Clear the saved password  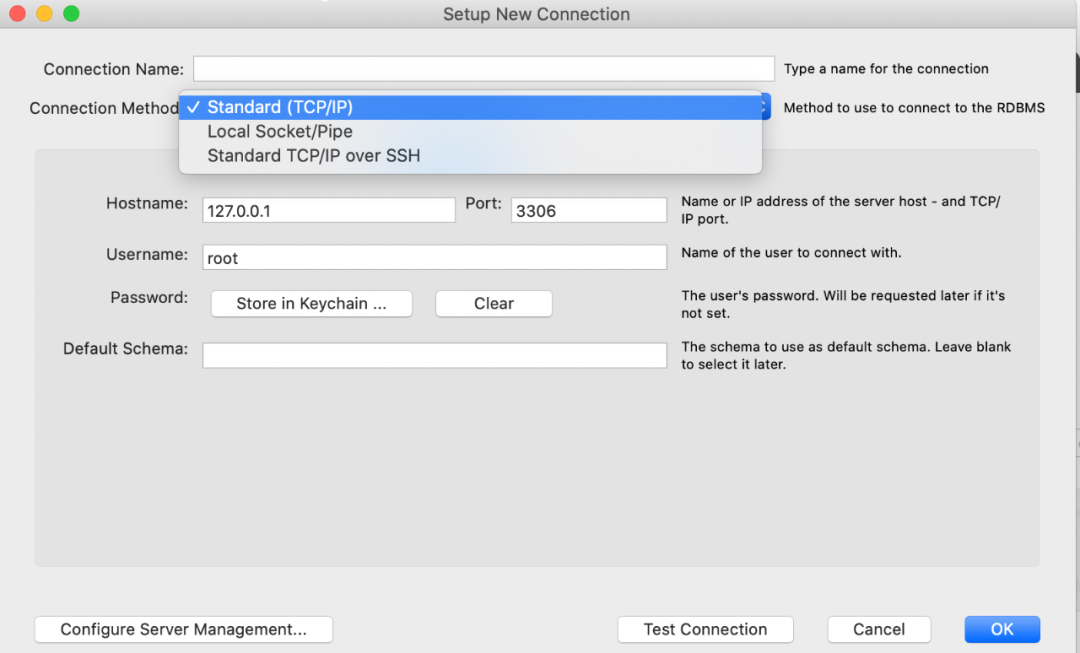(x=493, y=303)
